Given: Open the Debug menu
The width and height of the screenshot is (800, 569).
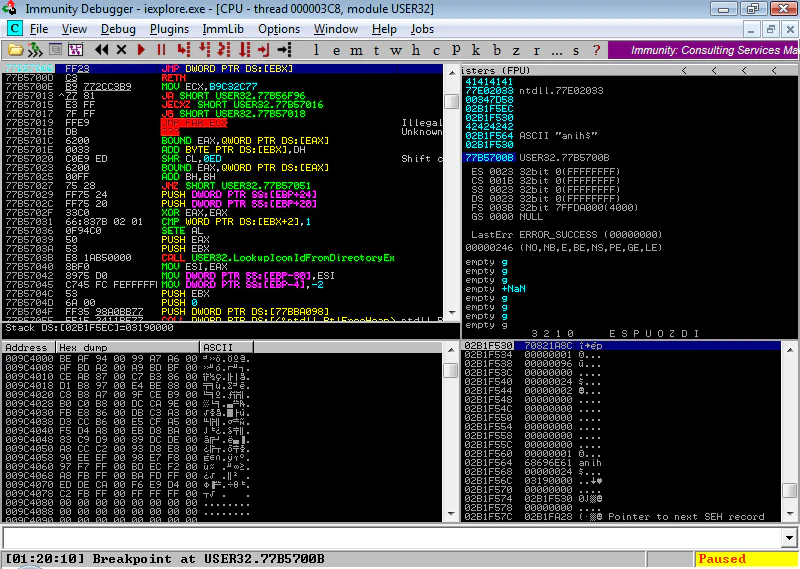Looking at the screenshot, I should coord(118,29).
